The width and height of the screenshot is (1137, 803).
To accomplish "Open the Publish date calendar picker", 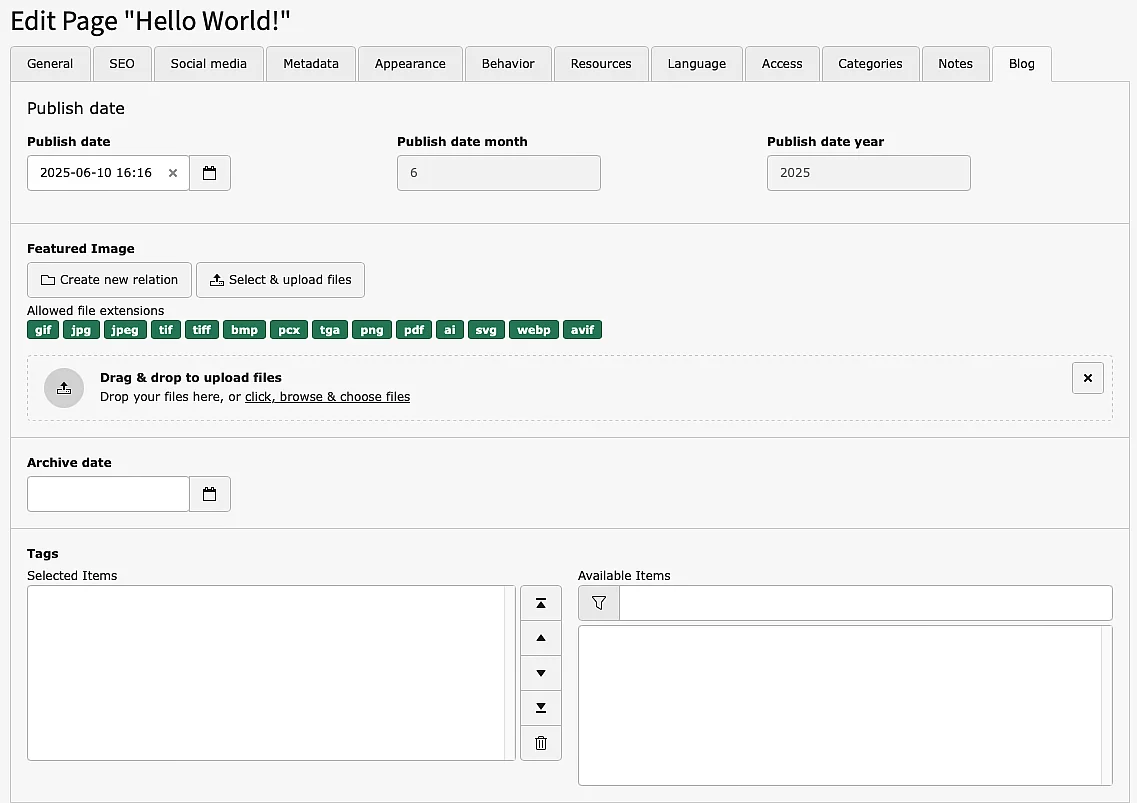I will click(210, 173).
